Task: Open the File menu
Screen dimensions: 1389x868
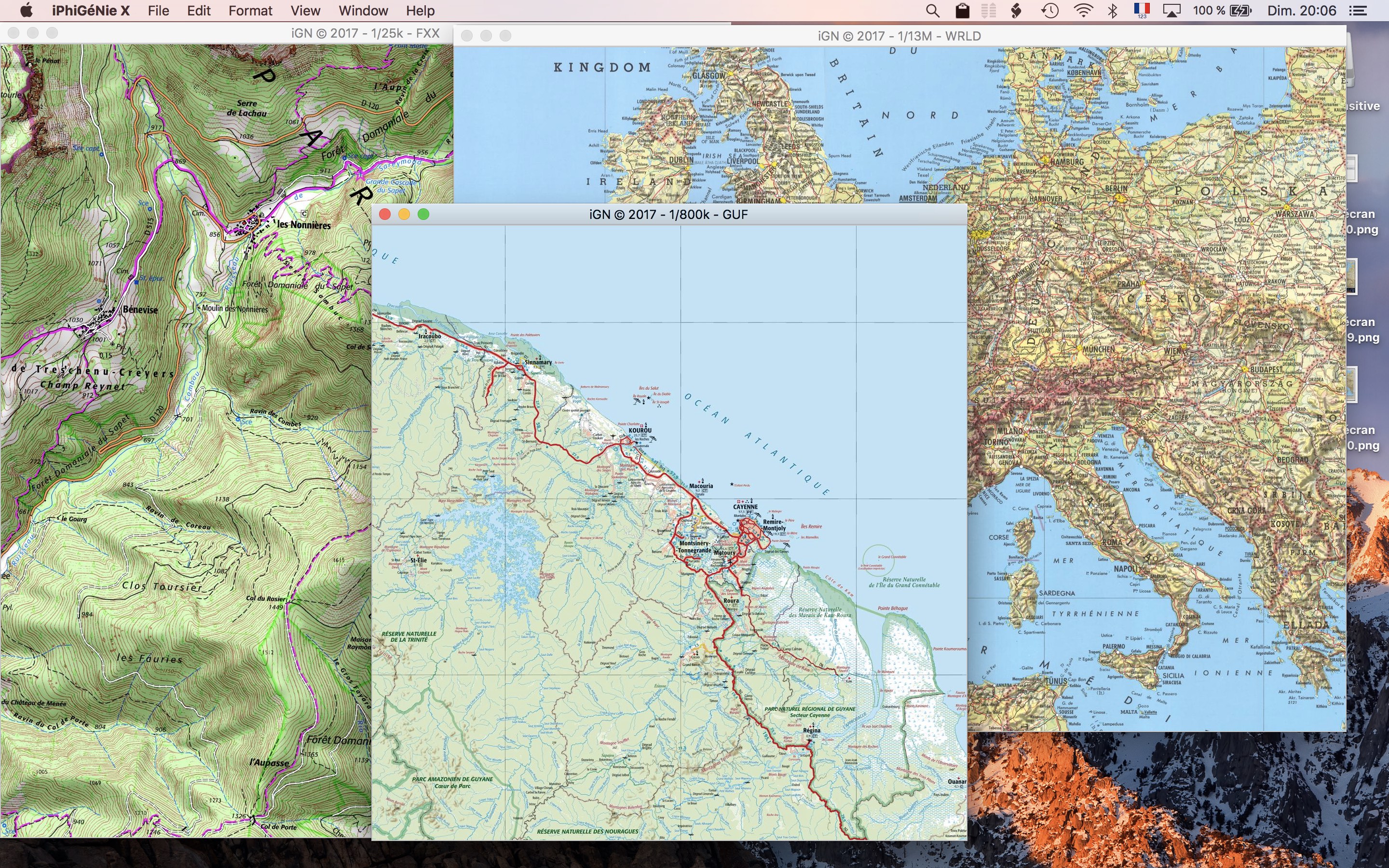Action: pyautogui.click(x=158, y=10)
